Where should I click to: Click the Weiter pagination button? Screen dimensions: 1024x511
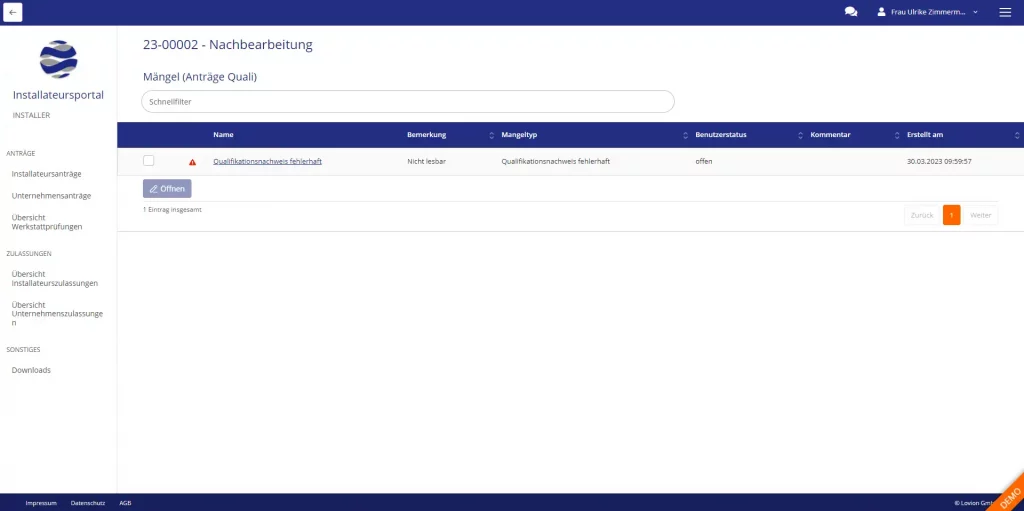[981, 215]
